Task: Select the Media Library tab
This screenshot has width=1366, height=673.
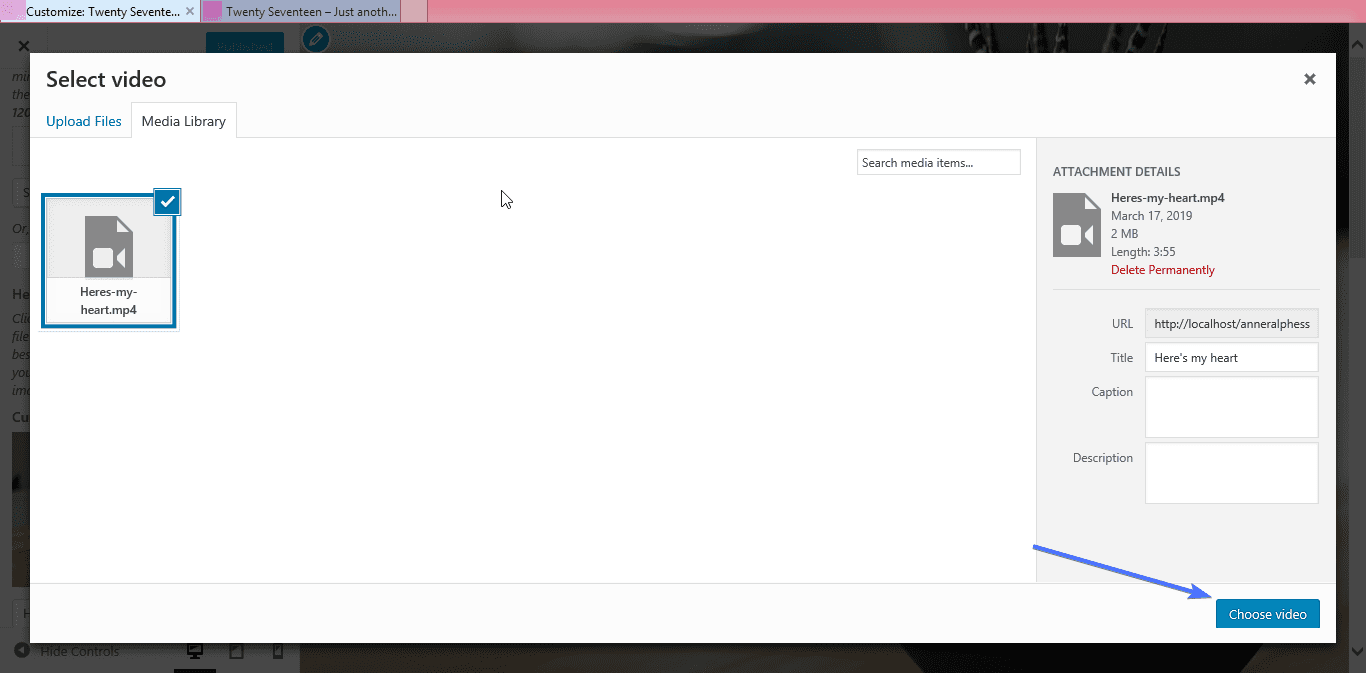Action: 184,121
